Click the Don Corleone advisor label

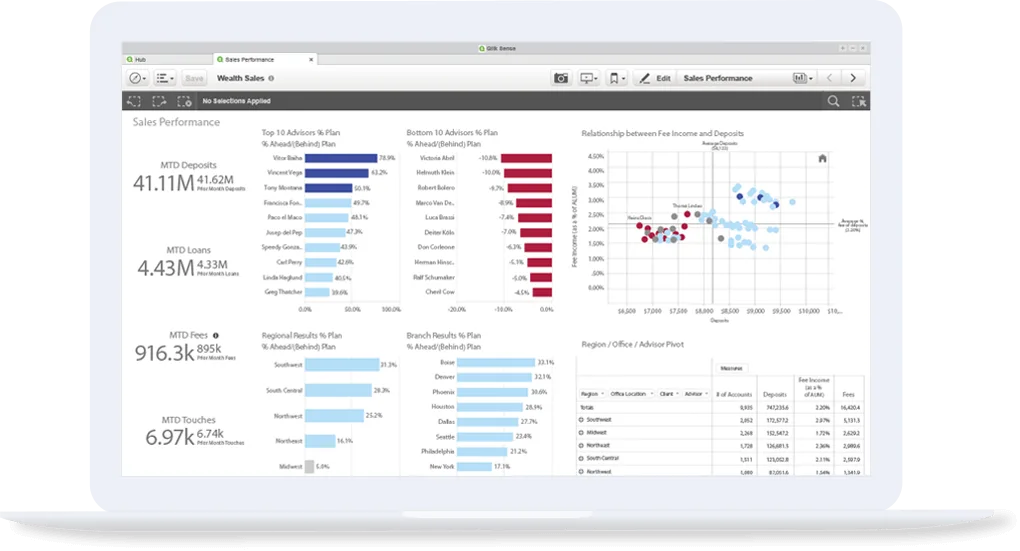(x=436, y=248)
